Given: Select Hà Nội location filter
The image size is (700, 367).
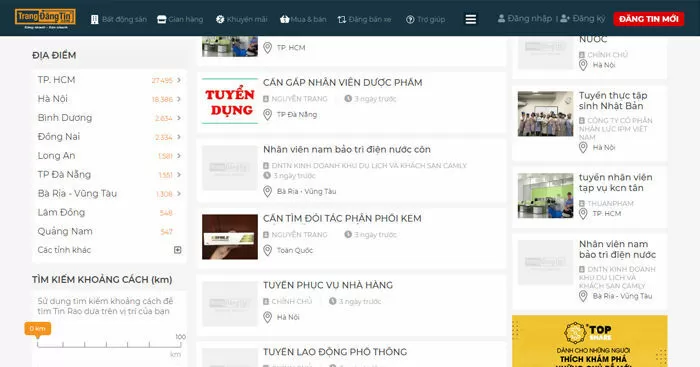Looking at the screenshot, I should [53, 99].
